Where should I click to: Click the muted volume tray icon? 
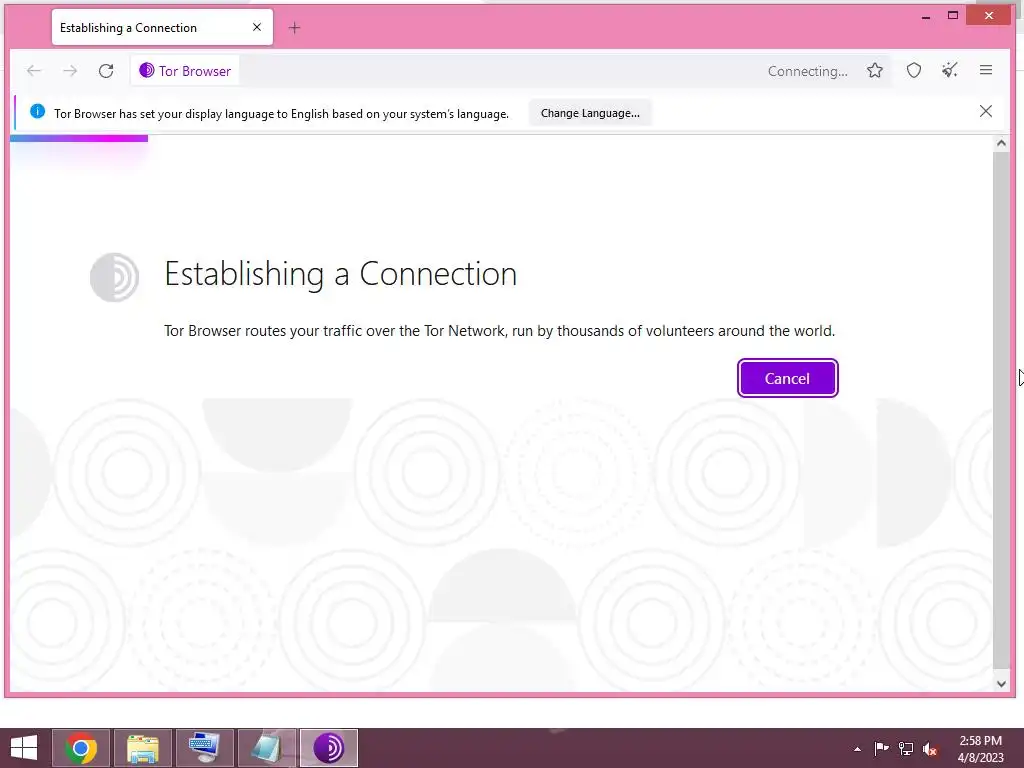coord(930,749)
